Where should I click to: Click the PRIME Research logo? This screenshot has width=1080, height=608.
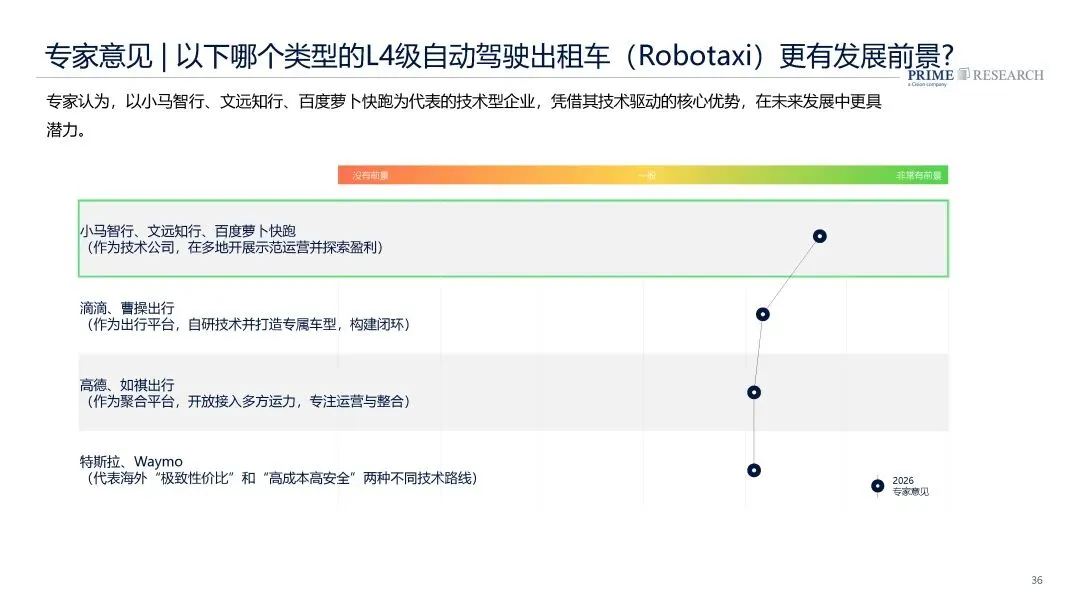974,76
